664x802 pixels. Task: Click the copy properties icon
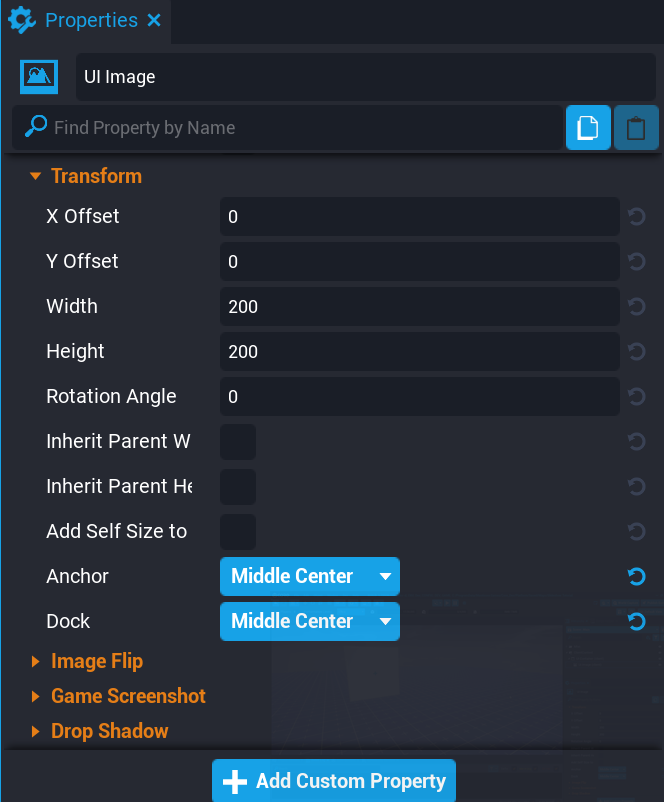point(588,128)
